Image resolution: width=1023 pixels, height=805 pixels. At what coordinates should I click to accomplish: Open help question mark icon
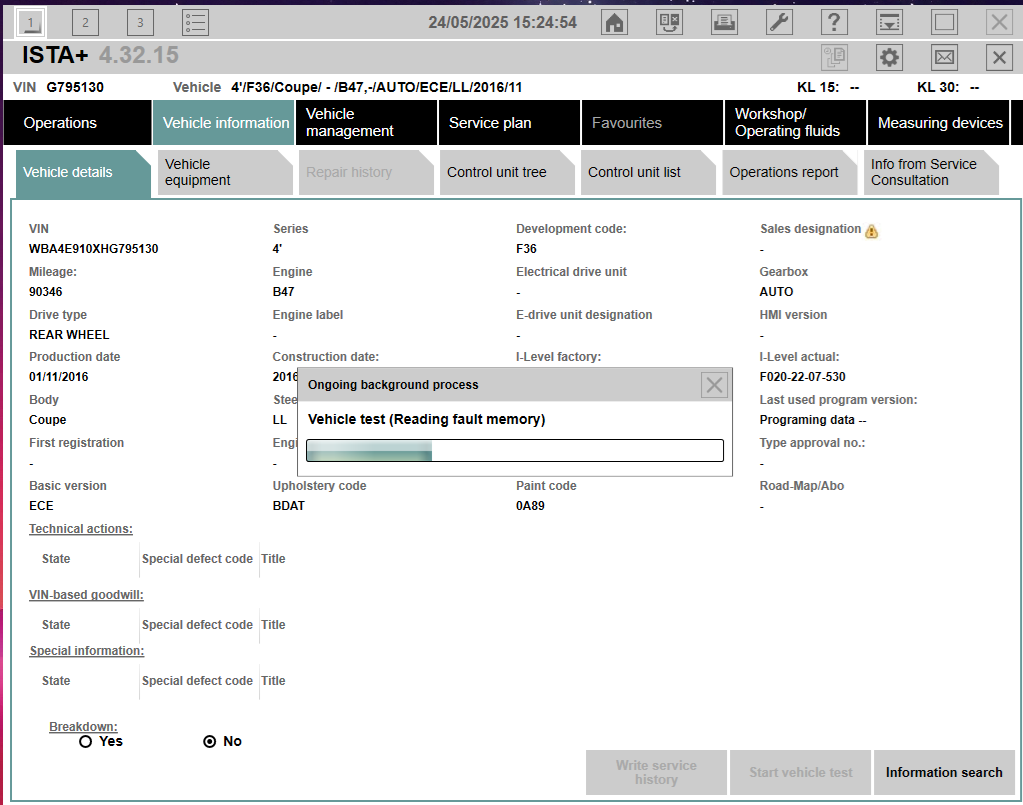834,23
